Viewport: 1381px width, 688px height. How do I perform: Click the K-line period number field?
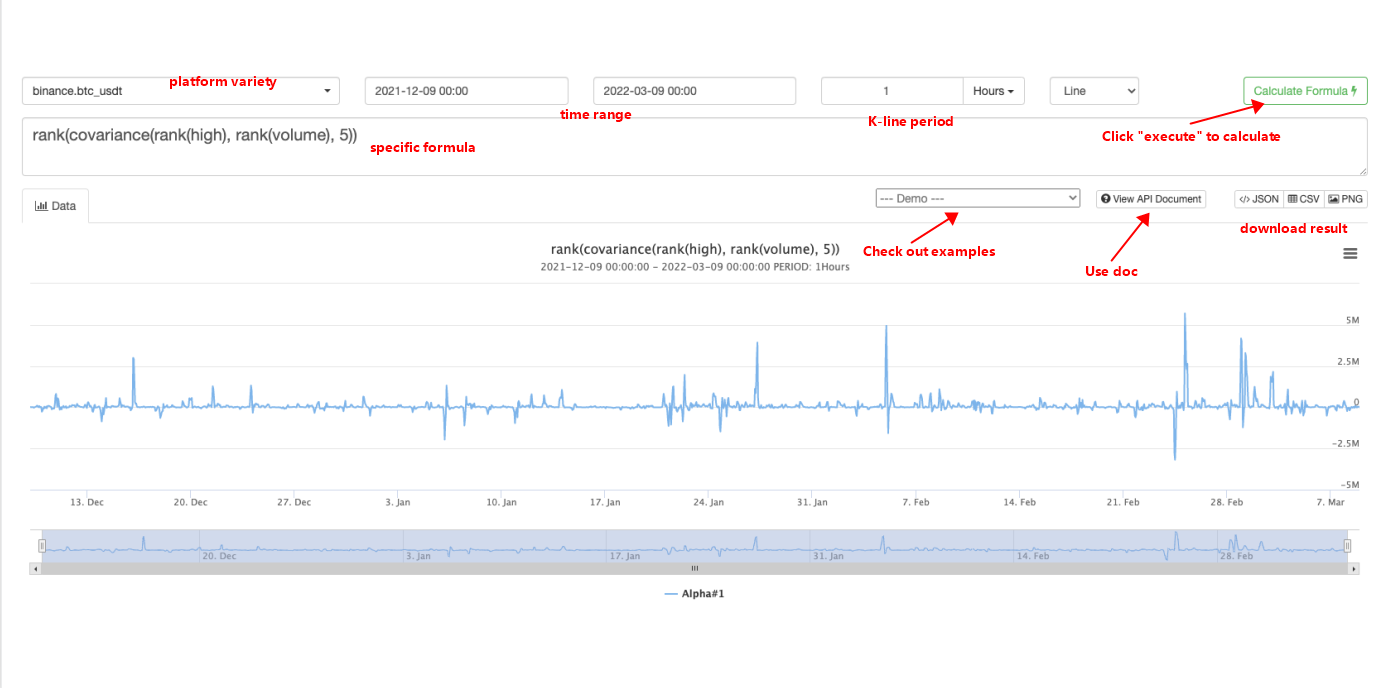tap(892, 91)
